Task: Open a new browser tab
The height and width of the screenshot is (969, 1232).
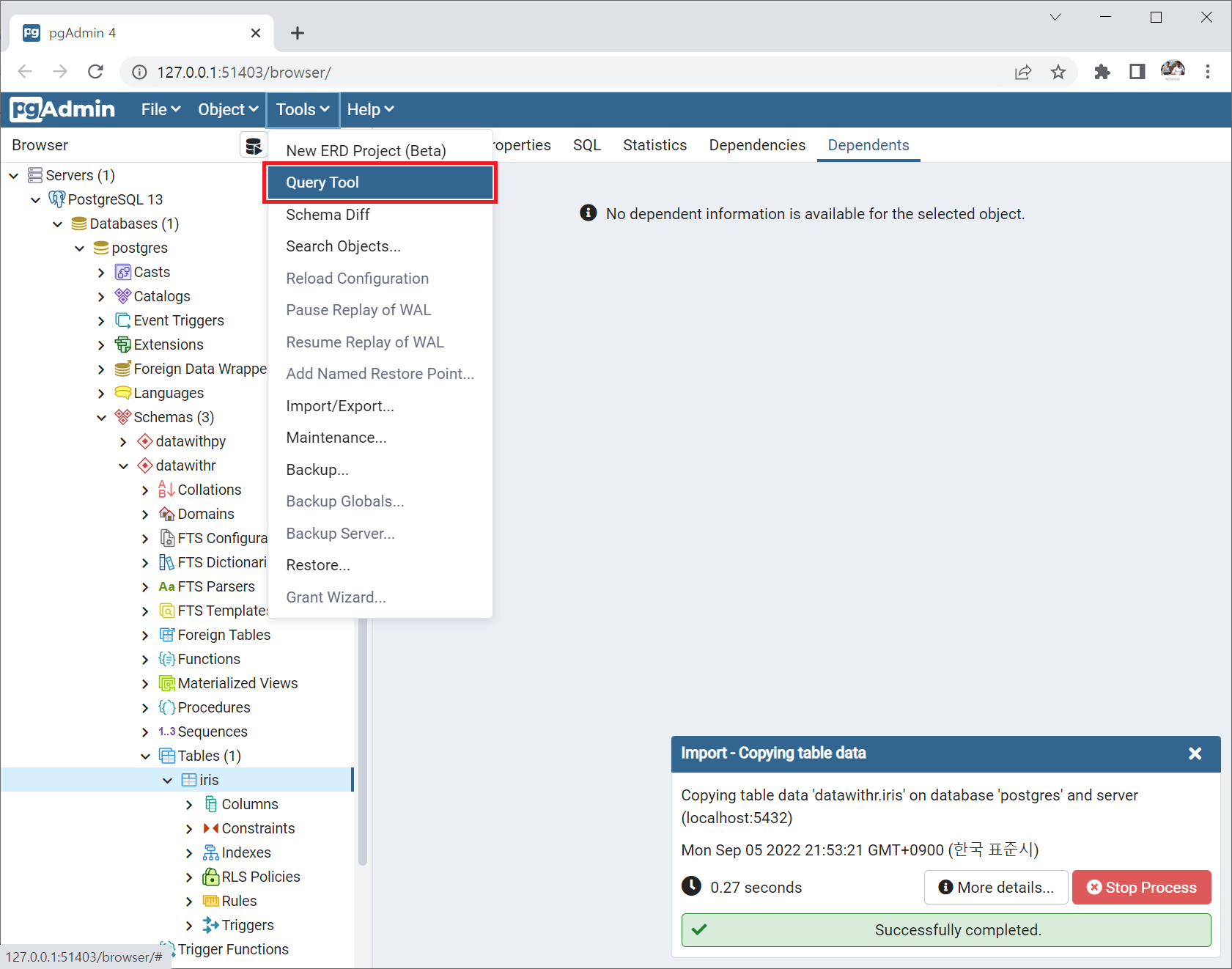Action: tap(297, 33)
